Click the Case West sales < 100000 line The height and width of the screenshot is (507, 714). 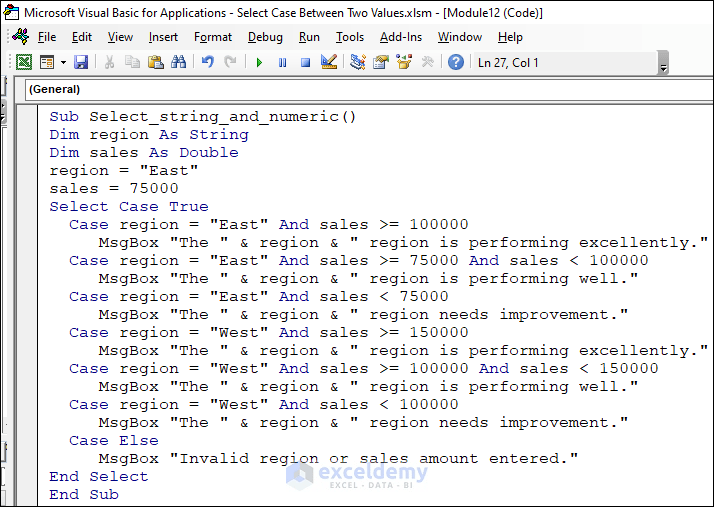pos(264,405)
